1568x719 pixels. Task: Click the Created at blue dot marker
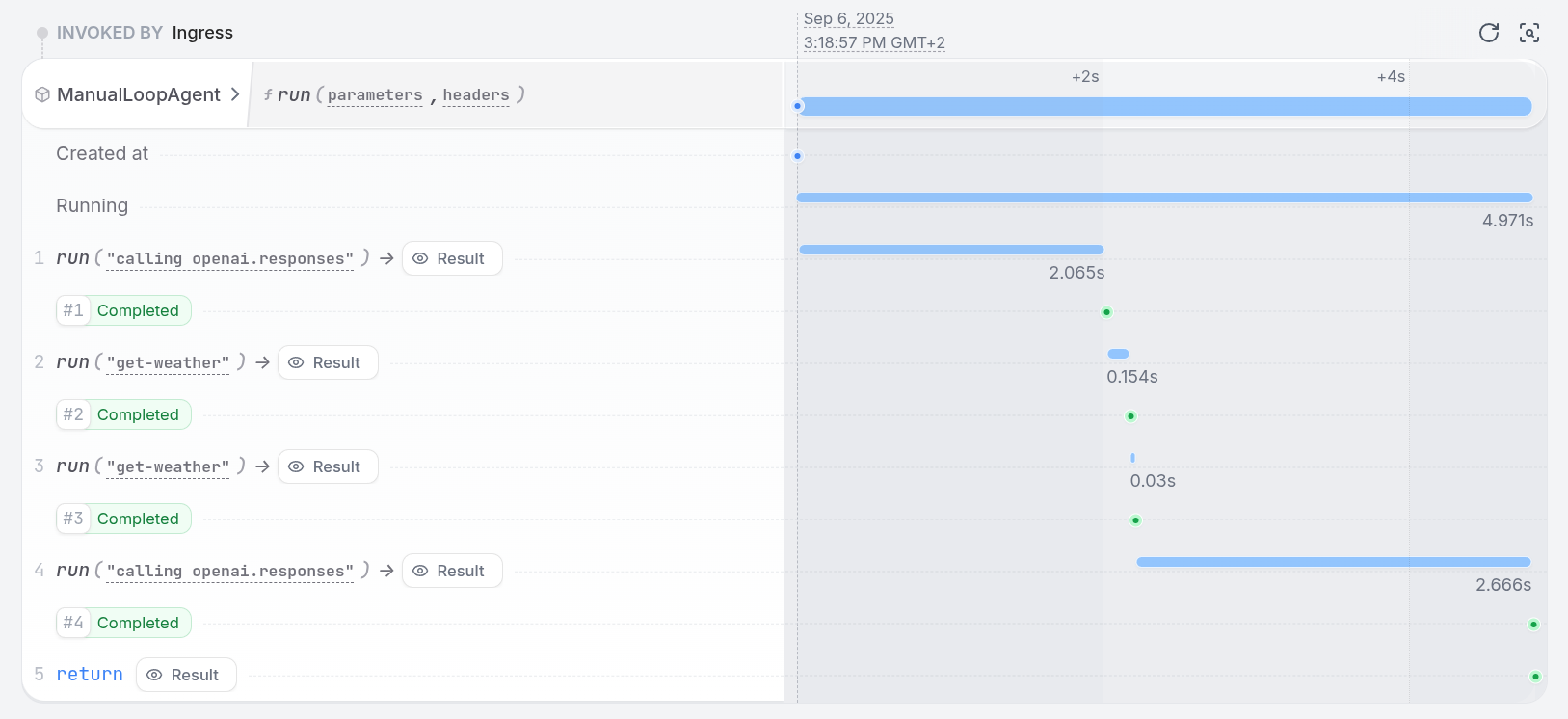797,156
